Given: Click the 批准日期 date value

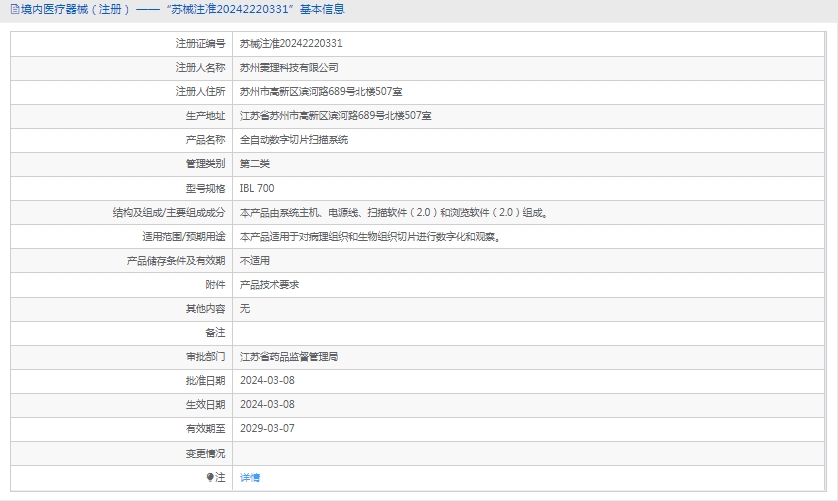Looking at the screenshot, I should (268, 380).
